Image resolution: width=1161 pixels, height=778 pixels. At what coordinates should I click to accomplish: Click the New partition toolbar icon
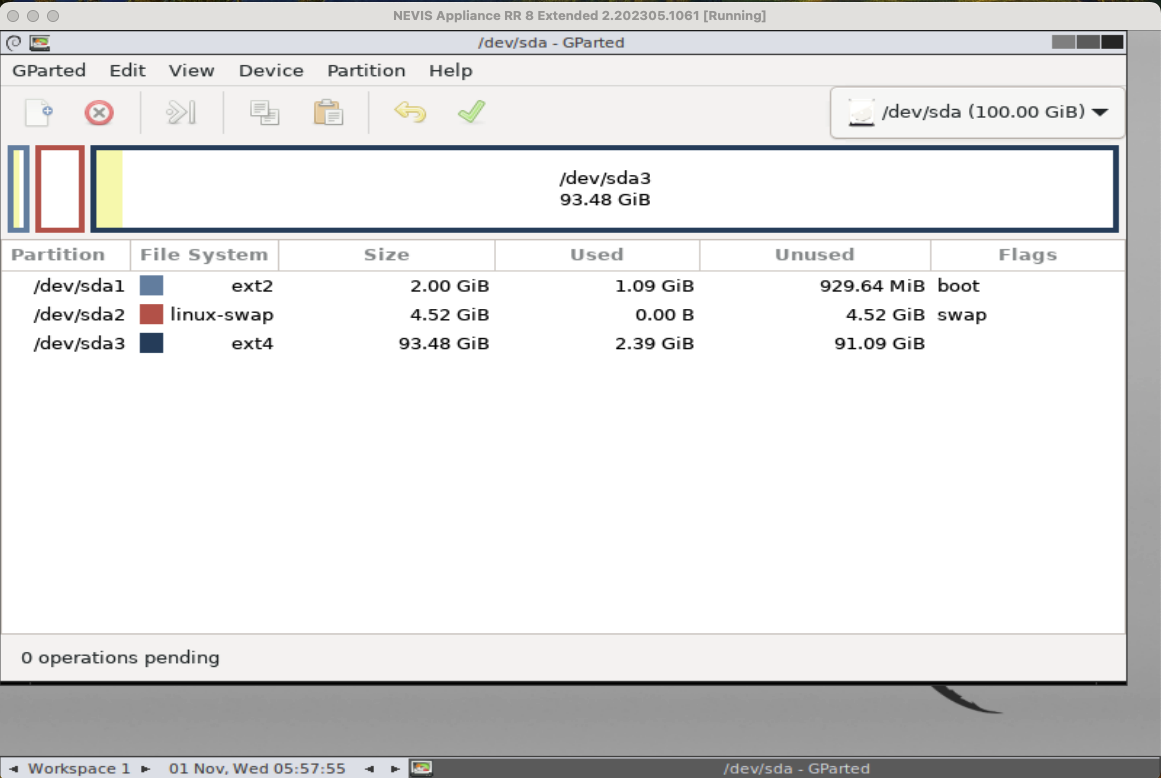(39, 112)
